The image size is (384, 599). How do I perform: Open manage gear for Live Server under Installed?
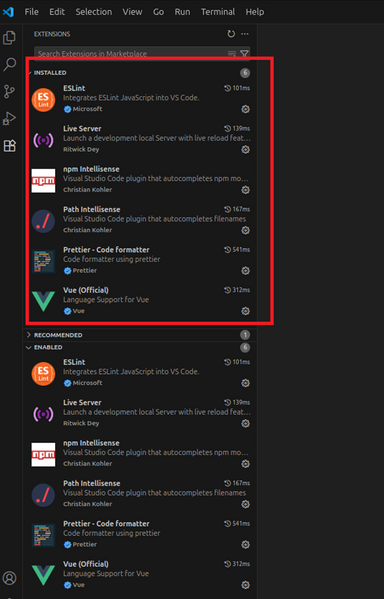coord(245,150)
